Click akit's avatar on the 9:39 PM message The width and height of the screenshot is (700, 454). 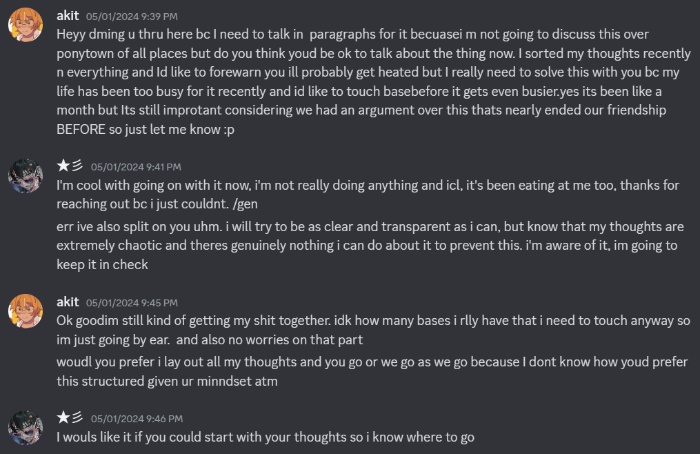point(25,28)
